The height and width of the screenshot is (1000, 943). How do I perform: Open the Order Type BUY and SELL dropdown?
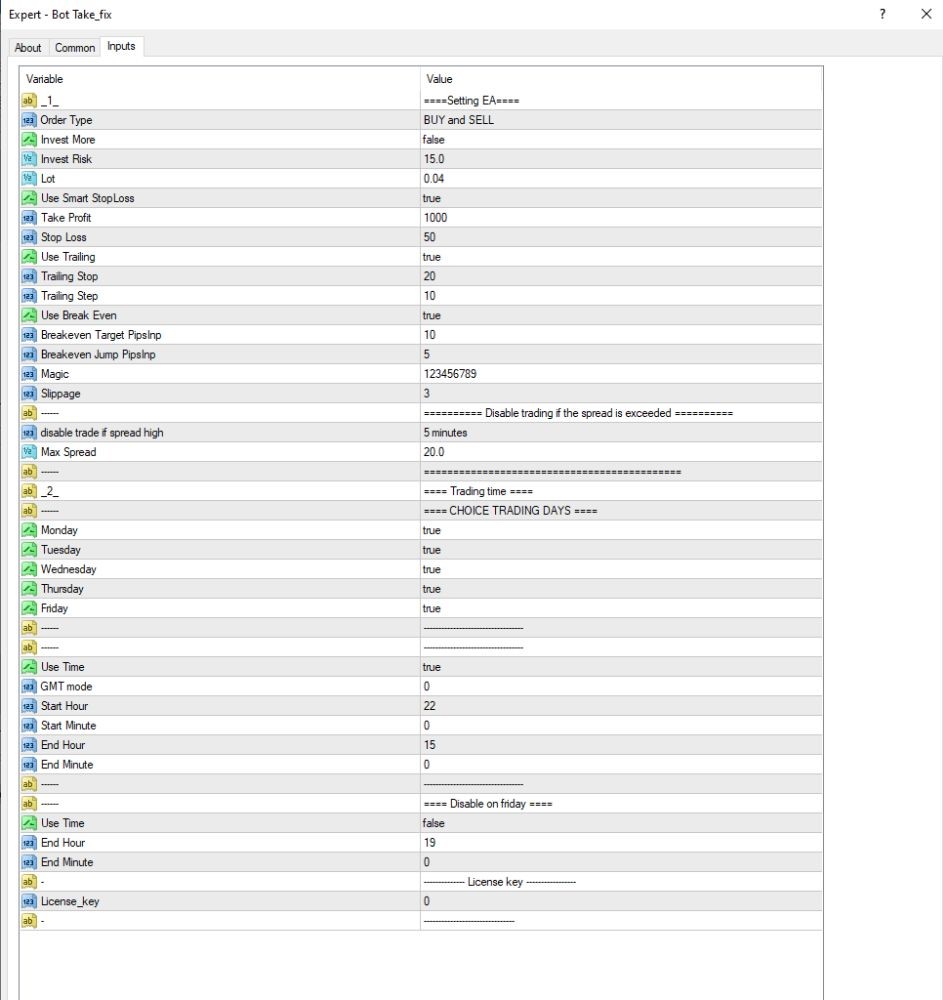621,120
